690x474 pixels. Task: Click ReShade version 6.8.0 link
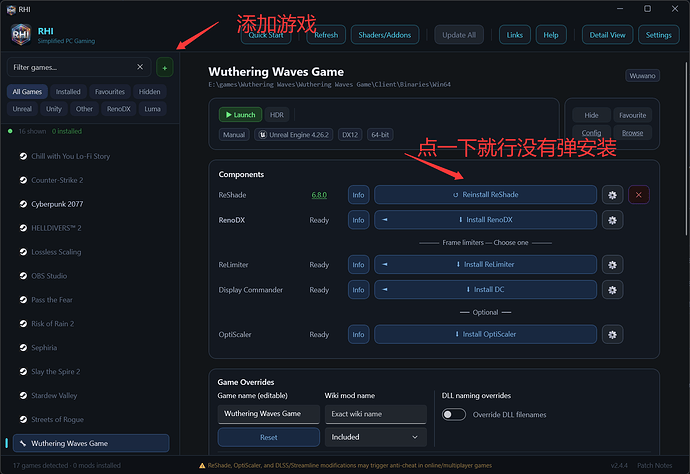pos(319,195)
